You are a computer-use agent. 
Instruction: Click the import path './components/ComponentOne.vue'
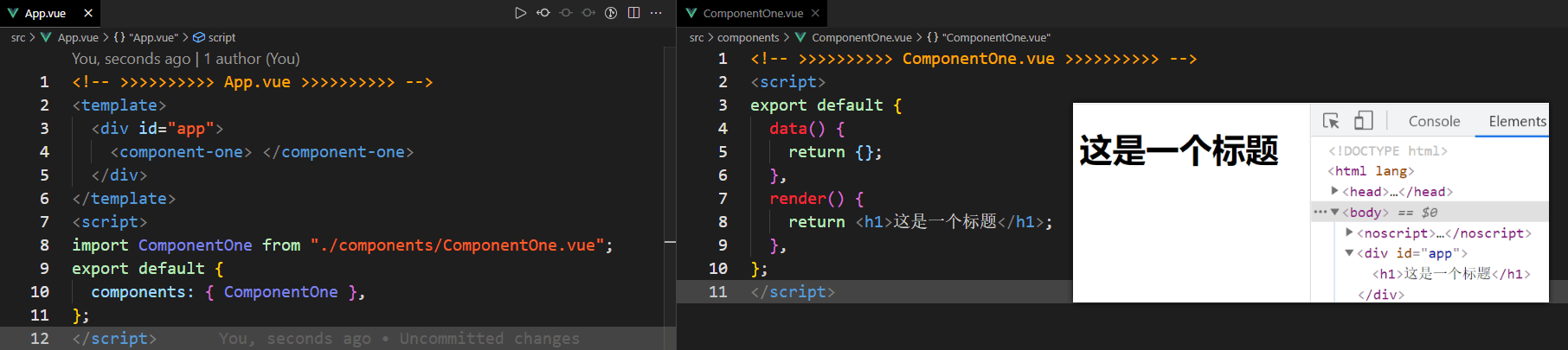[457, 245]
